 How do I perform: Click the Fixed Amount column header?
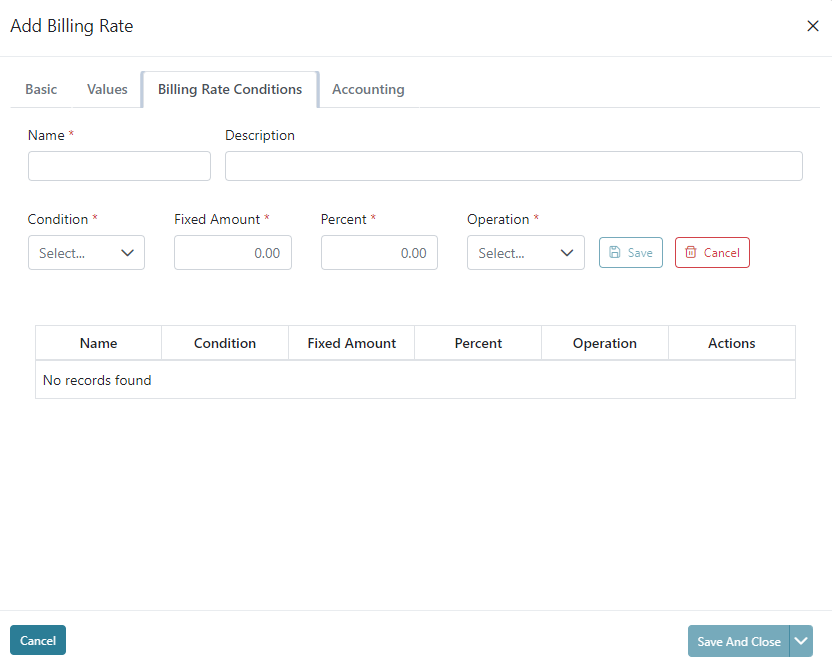[x=352, y=343]
